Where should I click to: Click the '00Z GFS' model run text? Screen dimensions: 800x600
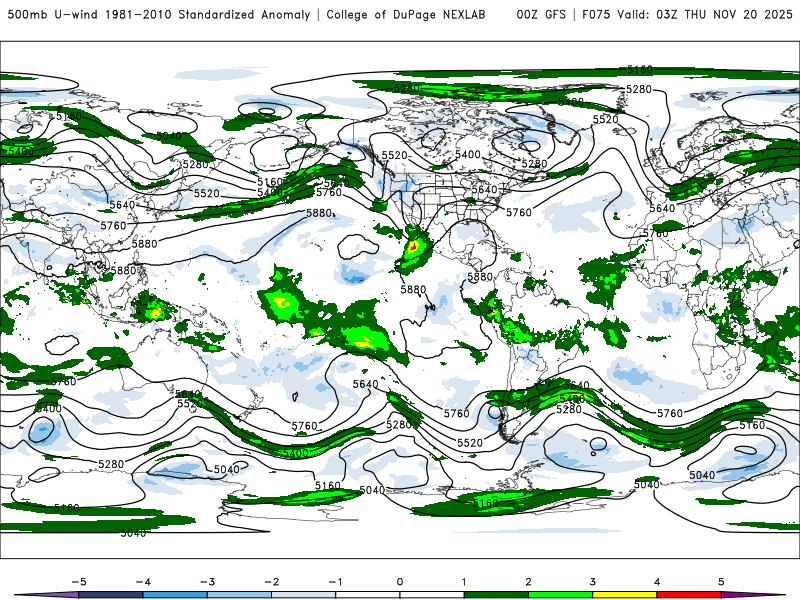(x=541, y=14)
